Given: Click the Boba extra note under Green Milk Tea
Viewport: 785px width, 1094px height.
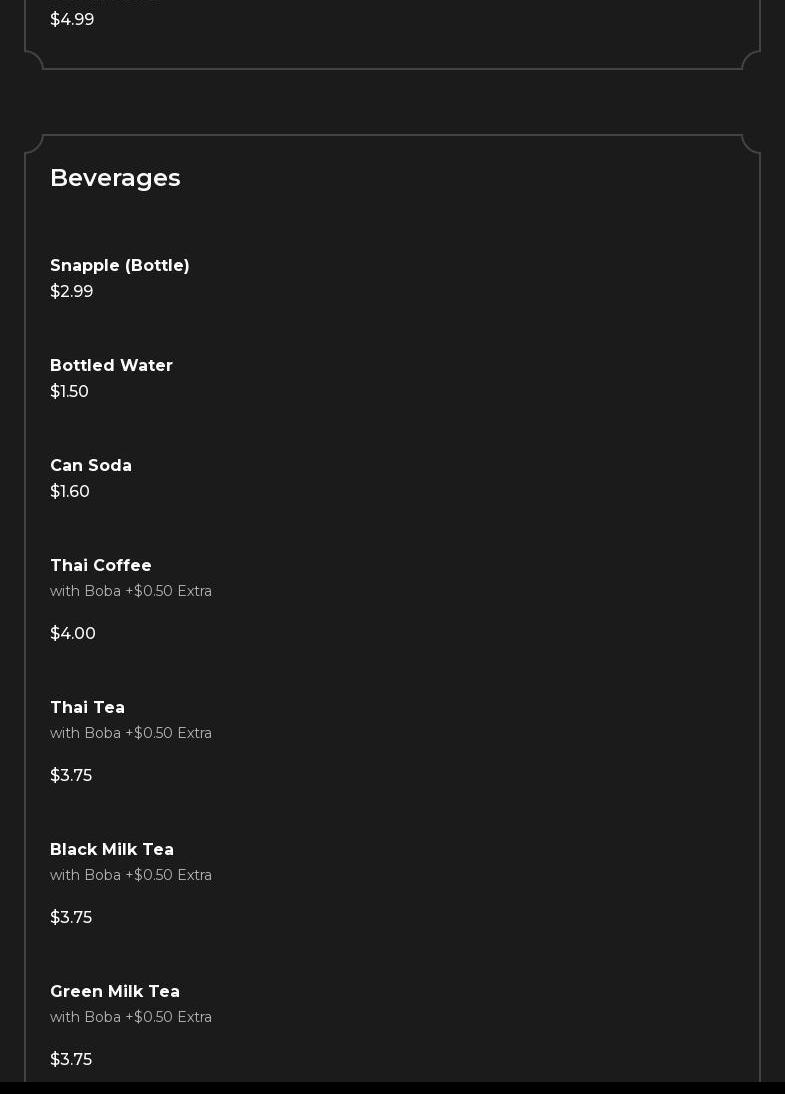Looking at the screenshot, I should tap(131, 1017).
